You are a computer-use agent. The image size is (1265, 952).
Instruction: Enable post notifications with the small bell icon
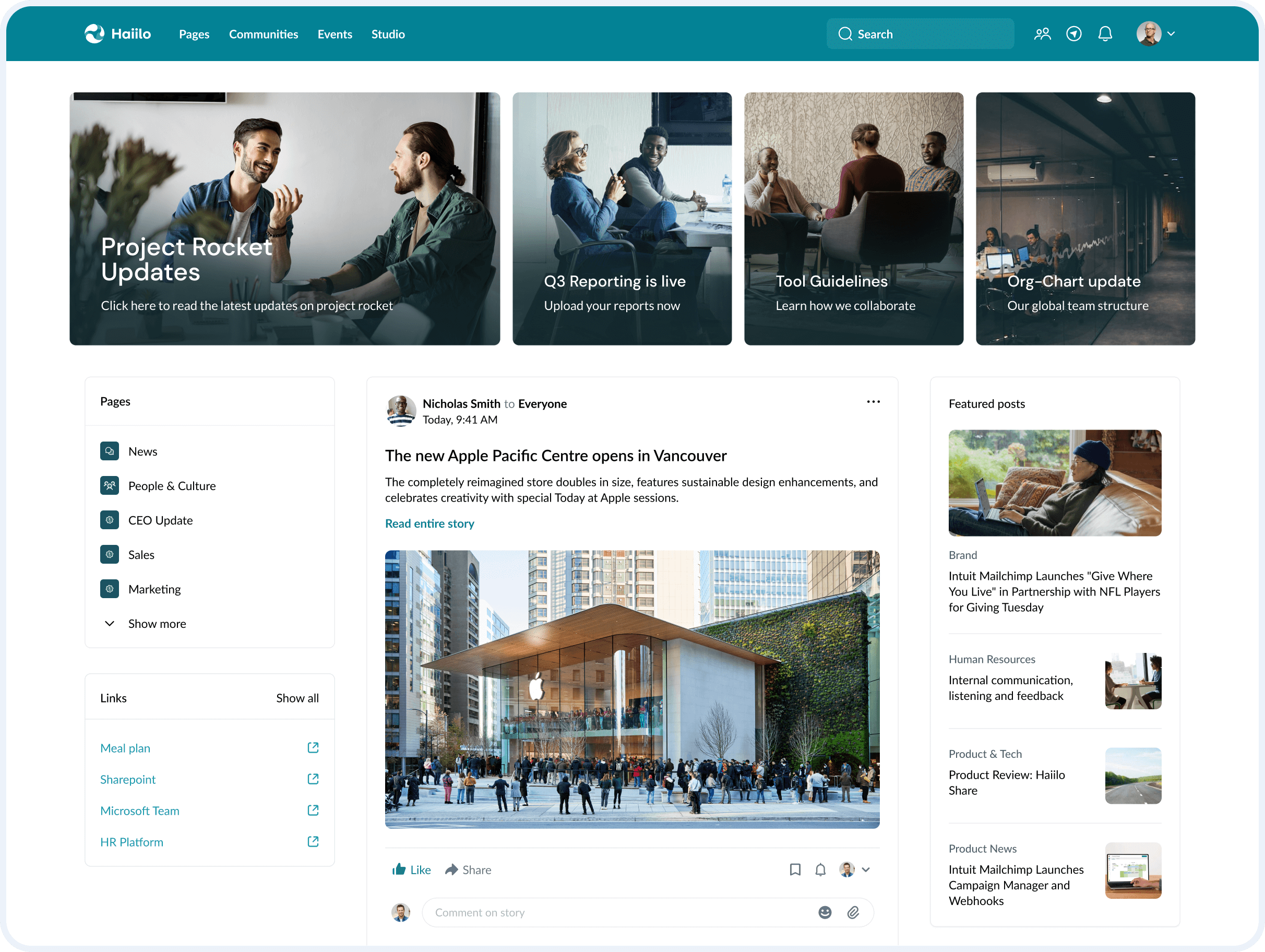click(821, 870)
